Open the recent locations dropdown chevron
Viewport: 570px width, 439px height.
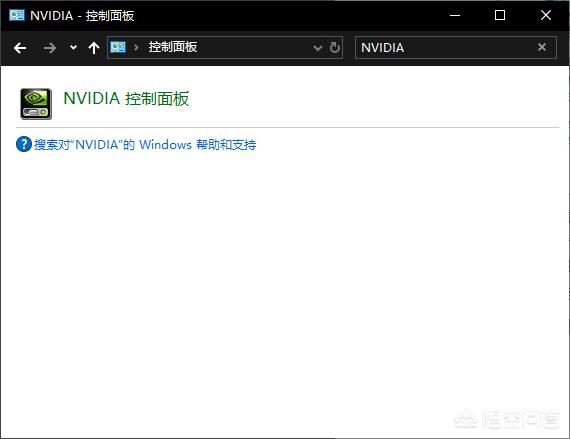point(73,47)
